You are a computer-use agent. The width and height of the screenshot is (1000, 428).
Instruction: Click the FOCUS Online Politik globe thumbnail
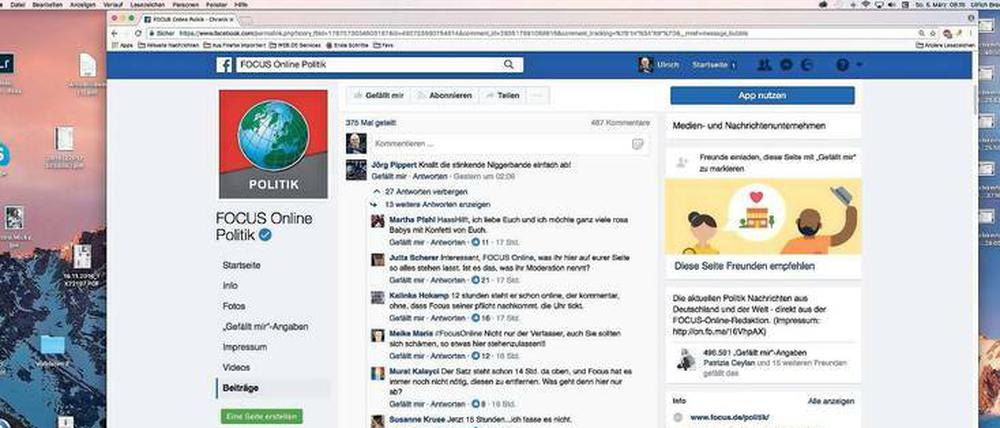pyautogui.click(x=273, y=144)
